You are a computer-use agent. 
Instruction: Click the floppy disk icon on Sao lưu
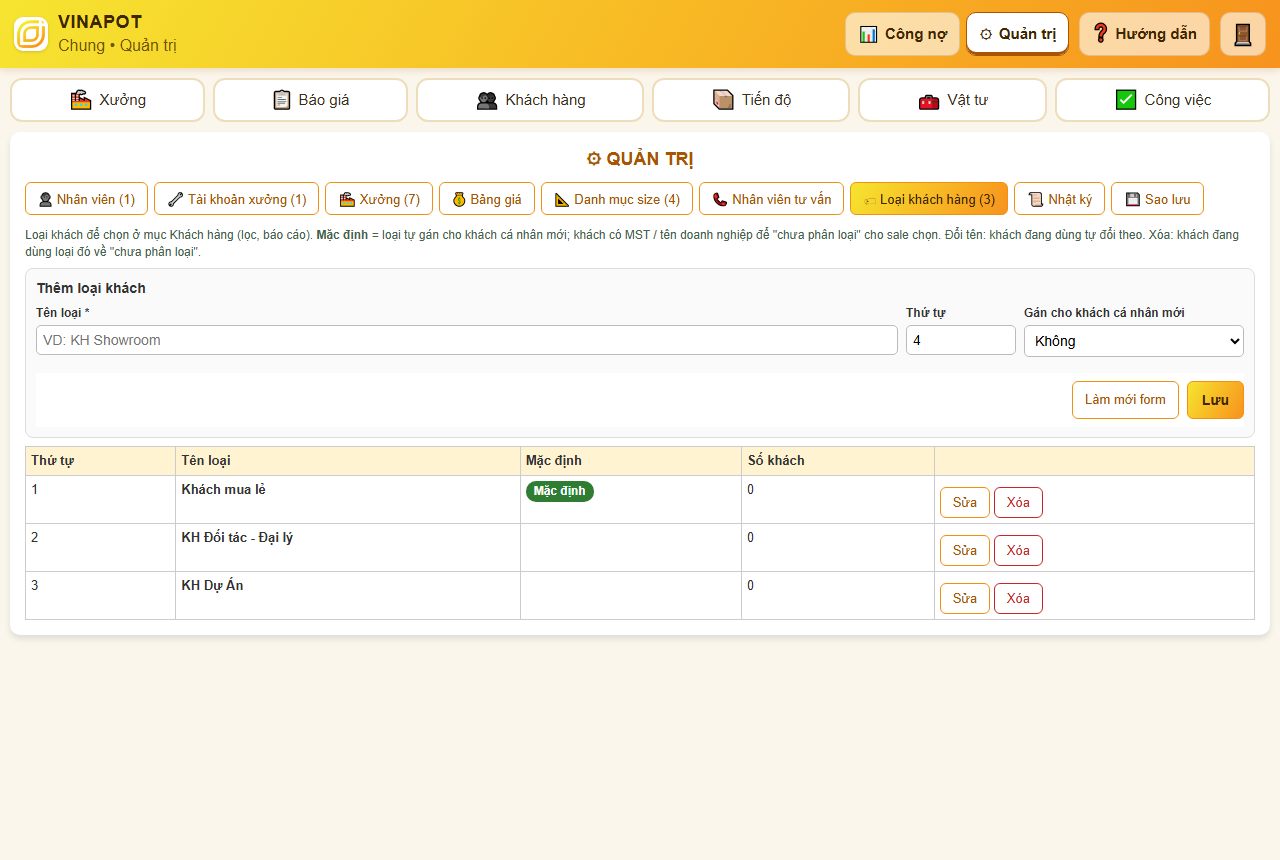(x=1133, y=199)
